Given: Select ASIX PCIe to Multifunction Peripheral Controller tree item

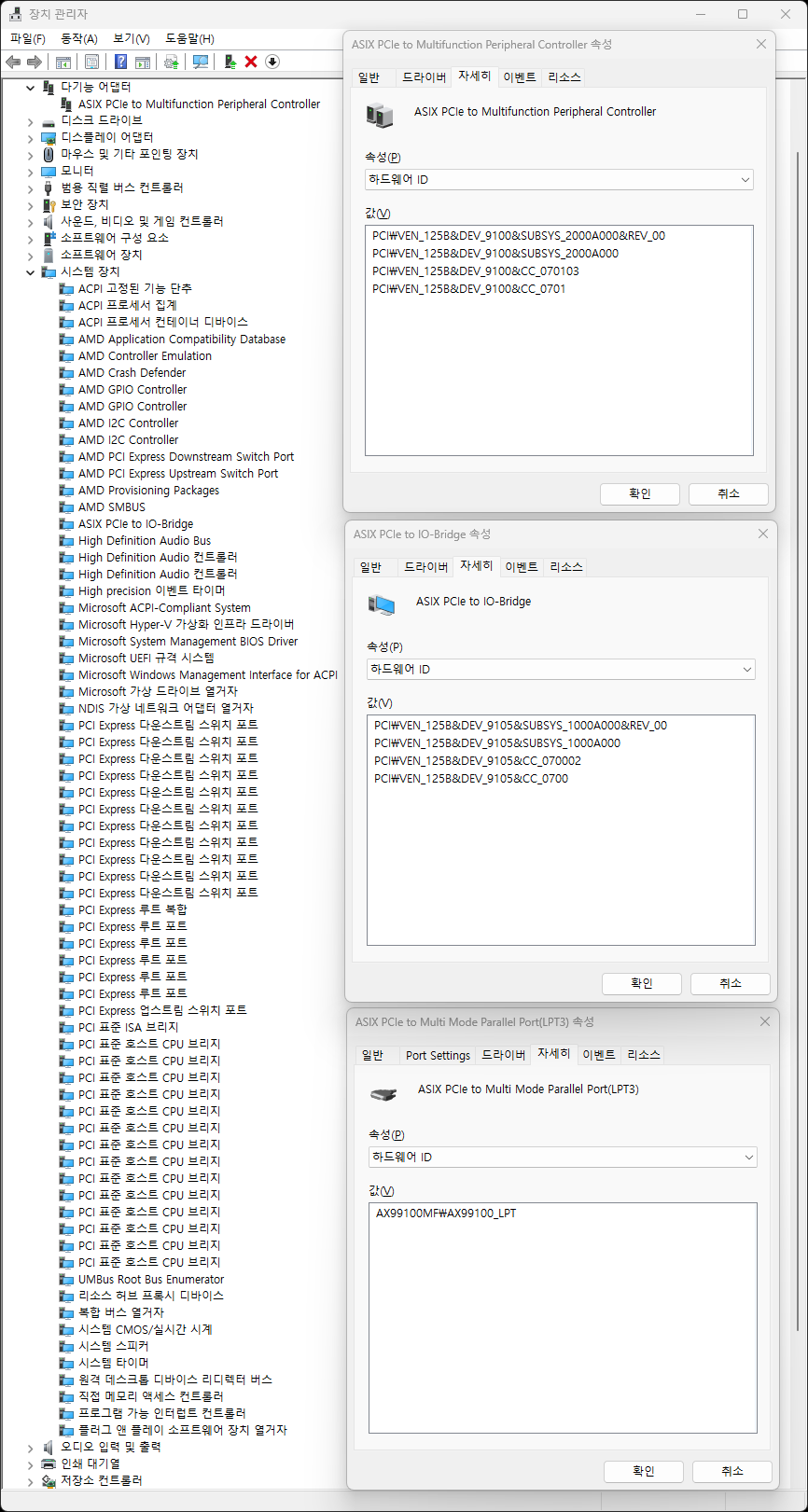Looking at the screenshot, I should point(199,104).
